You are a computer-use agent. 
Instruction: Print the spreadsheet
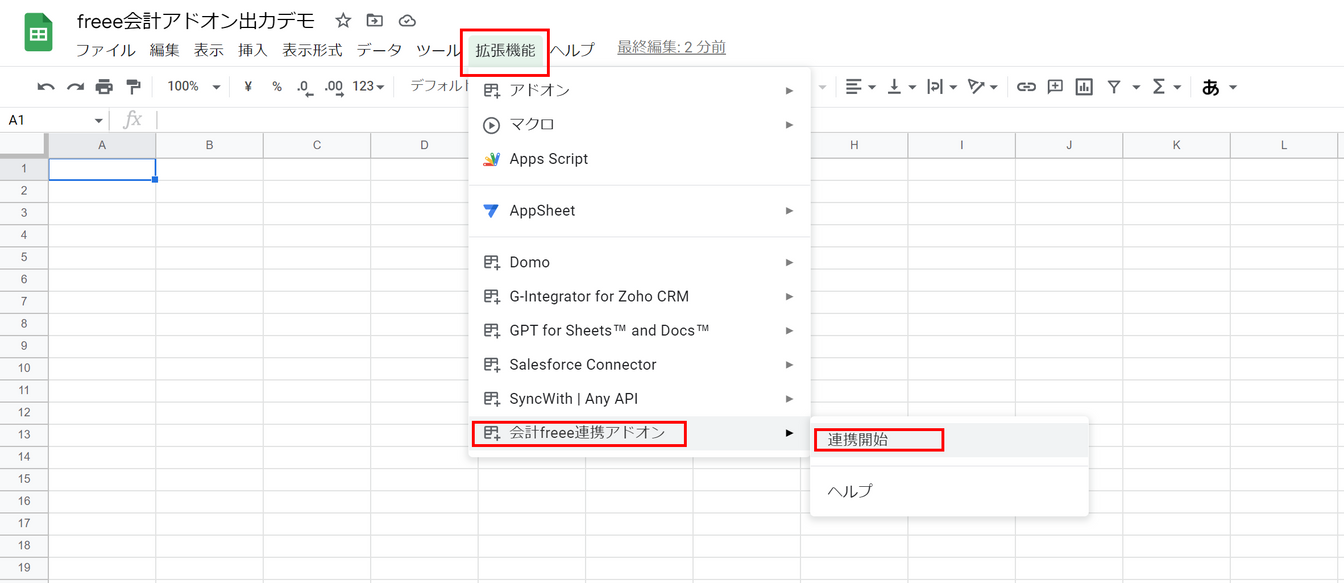[104, 87]
